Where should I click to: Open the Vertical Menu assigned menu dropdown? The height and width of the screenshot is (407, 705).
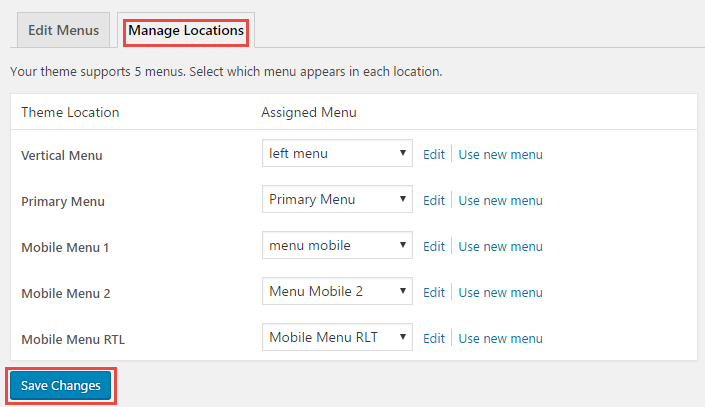click(337, 153)
